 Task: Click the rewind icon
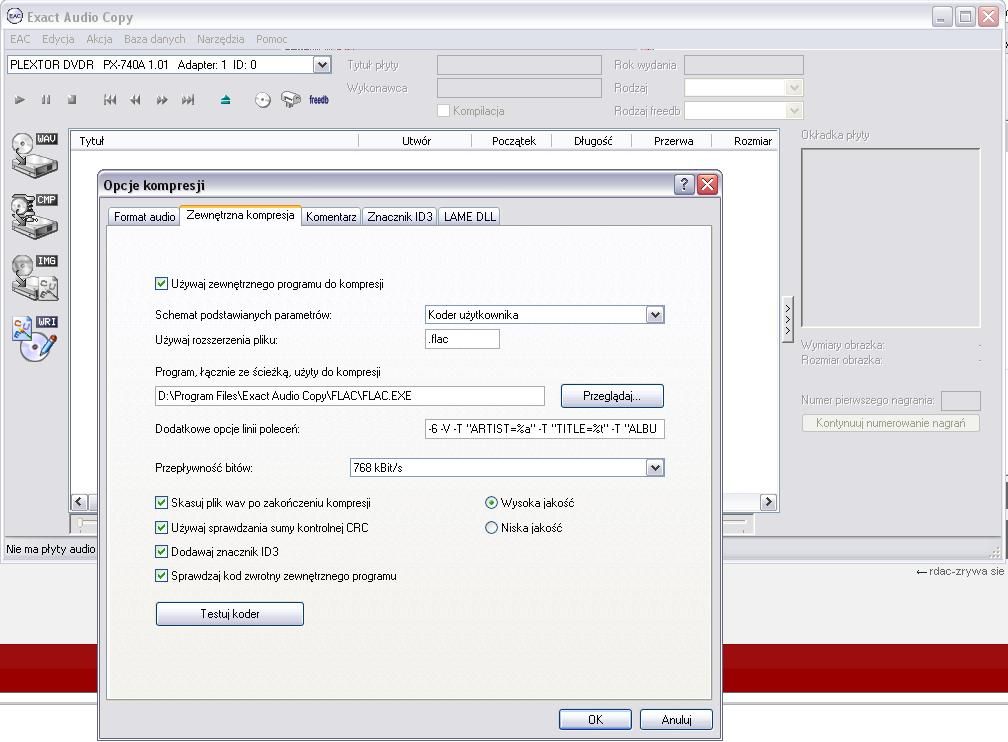pos(136,100)
